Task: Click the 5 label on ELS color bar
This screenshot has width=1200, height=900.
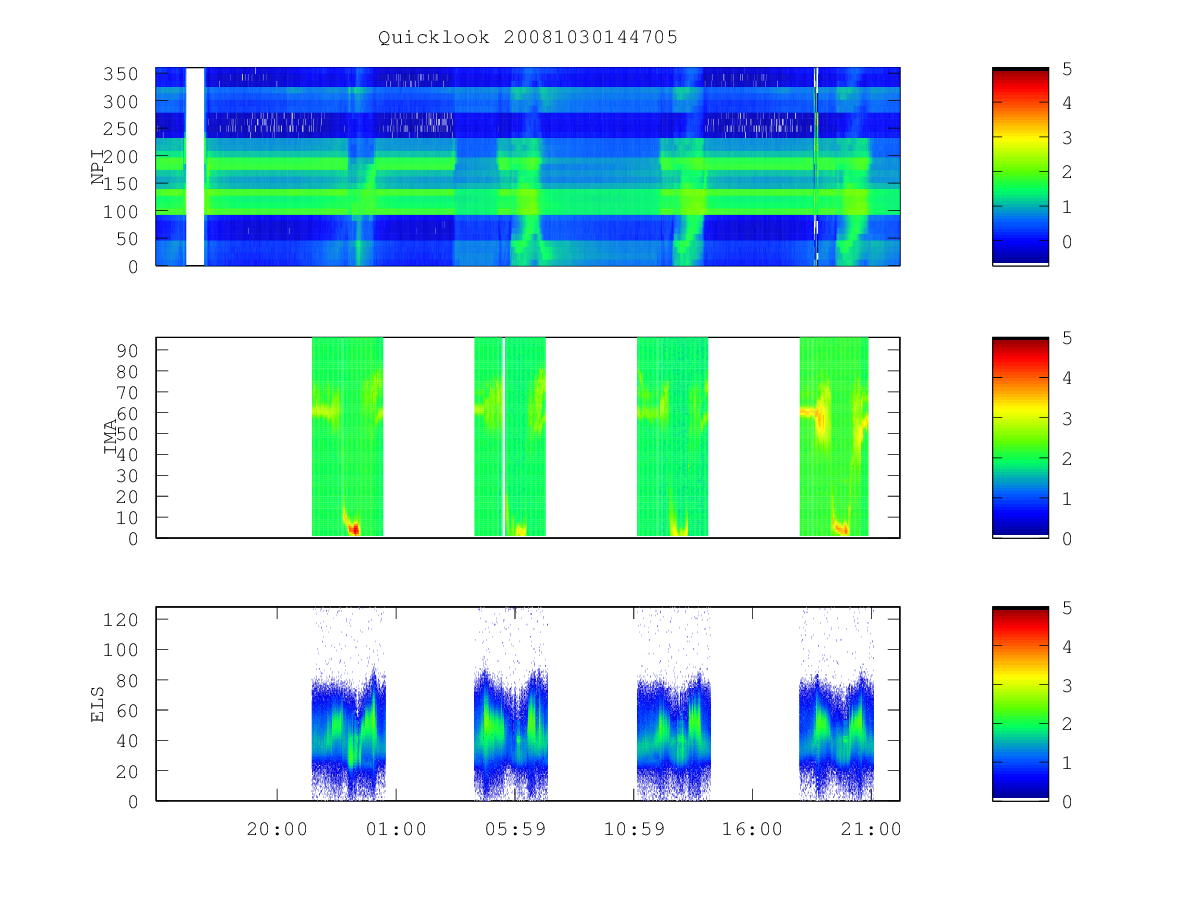Action: [1067, 607]
